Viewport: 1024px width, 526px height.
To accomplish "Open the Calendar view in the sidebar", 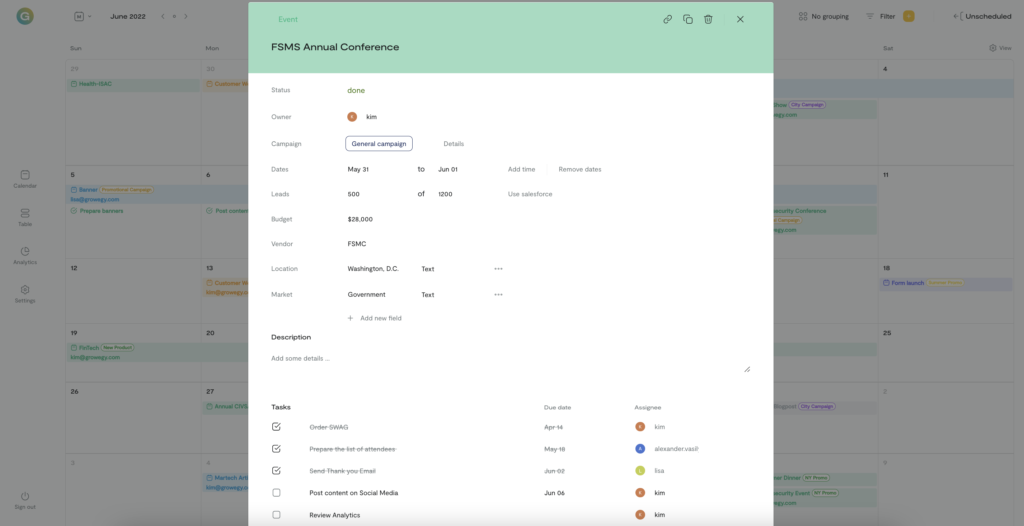I will (x=25, y=178).
